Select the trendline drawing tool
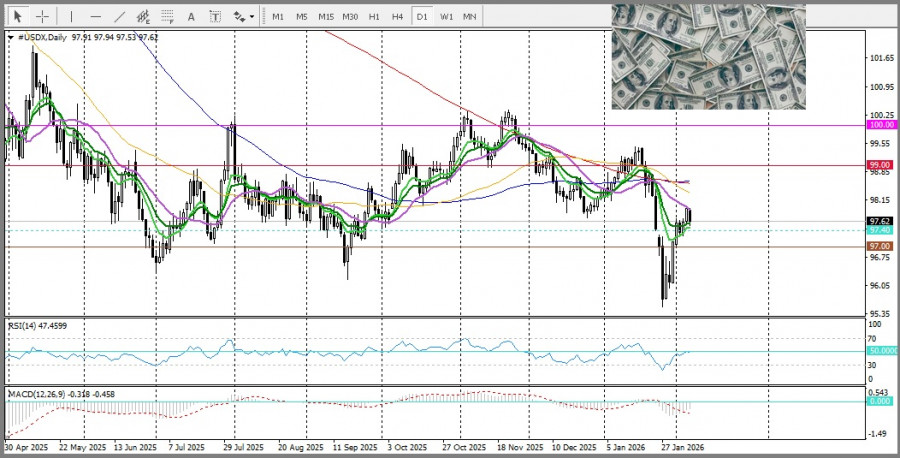This screenshot has height=458, width=900. [x=120, y=17]
